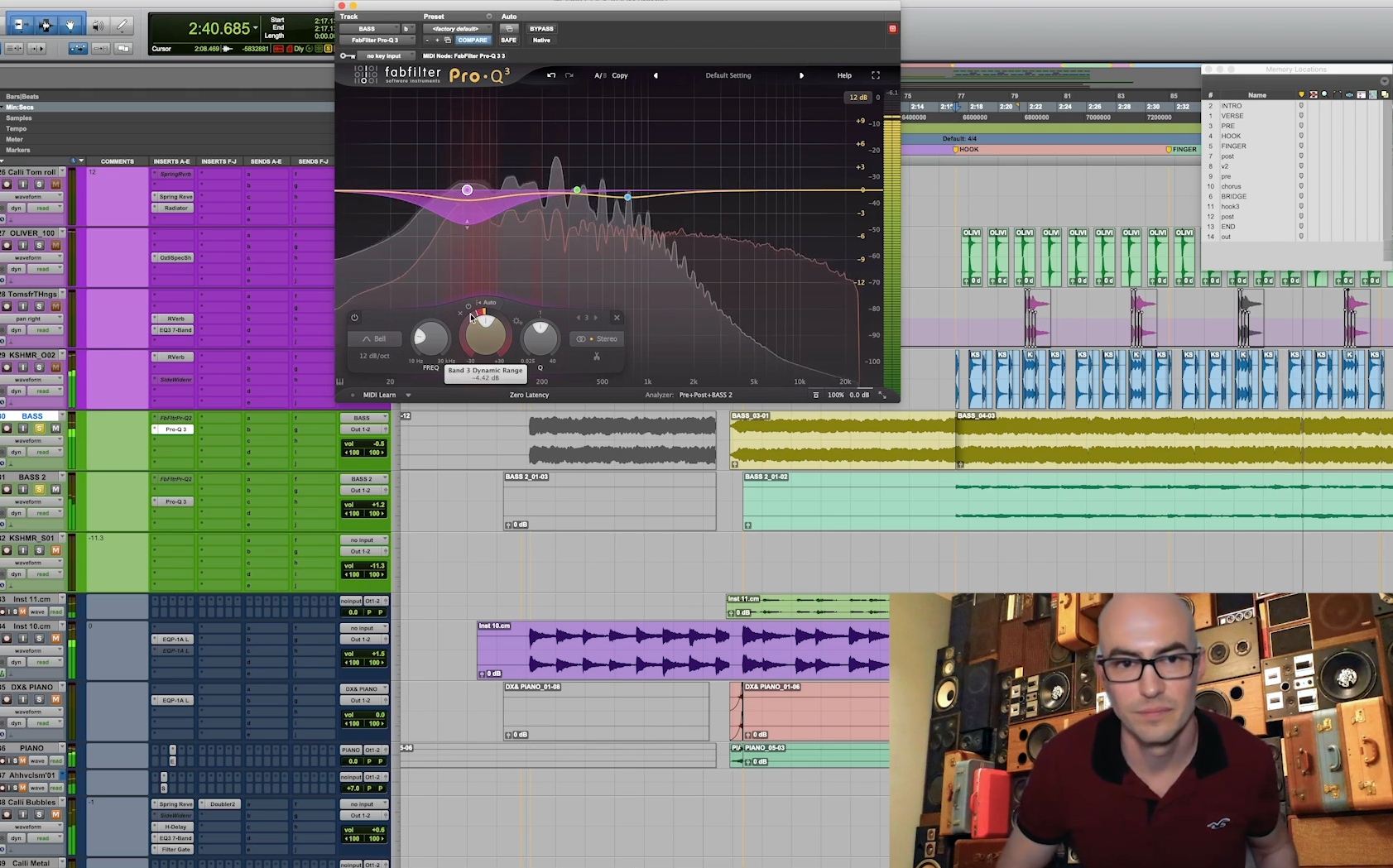Select the Pencil tool
The width and height of the screenshot is (1393, 868).
122,26
